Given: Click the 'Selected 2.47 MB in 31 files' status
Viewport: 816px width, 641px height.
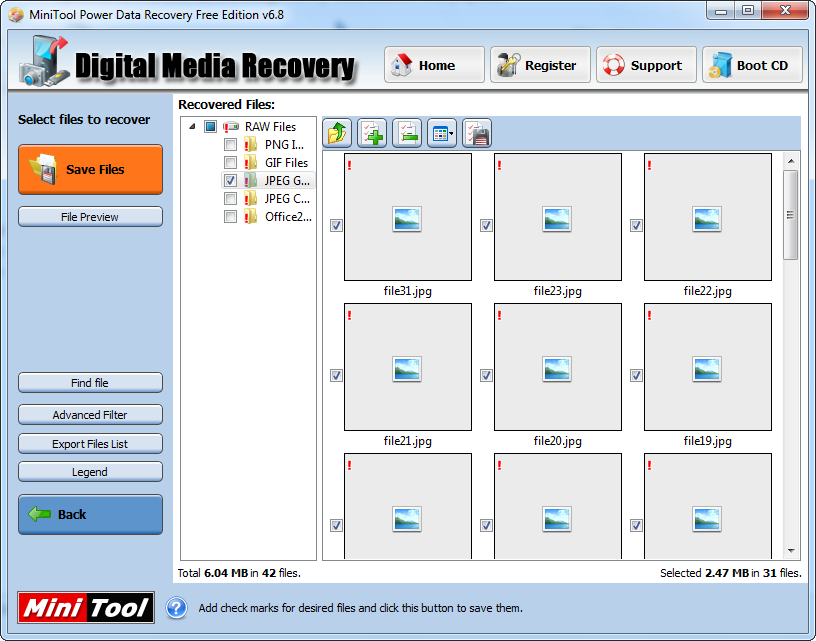Looking at the screenshot, I should click(730, 573).
